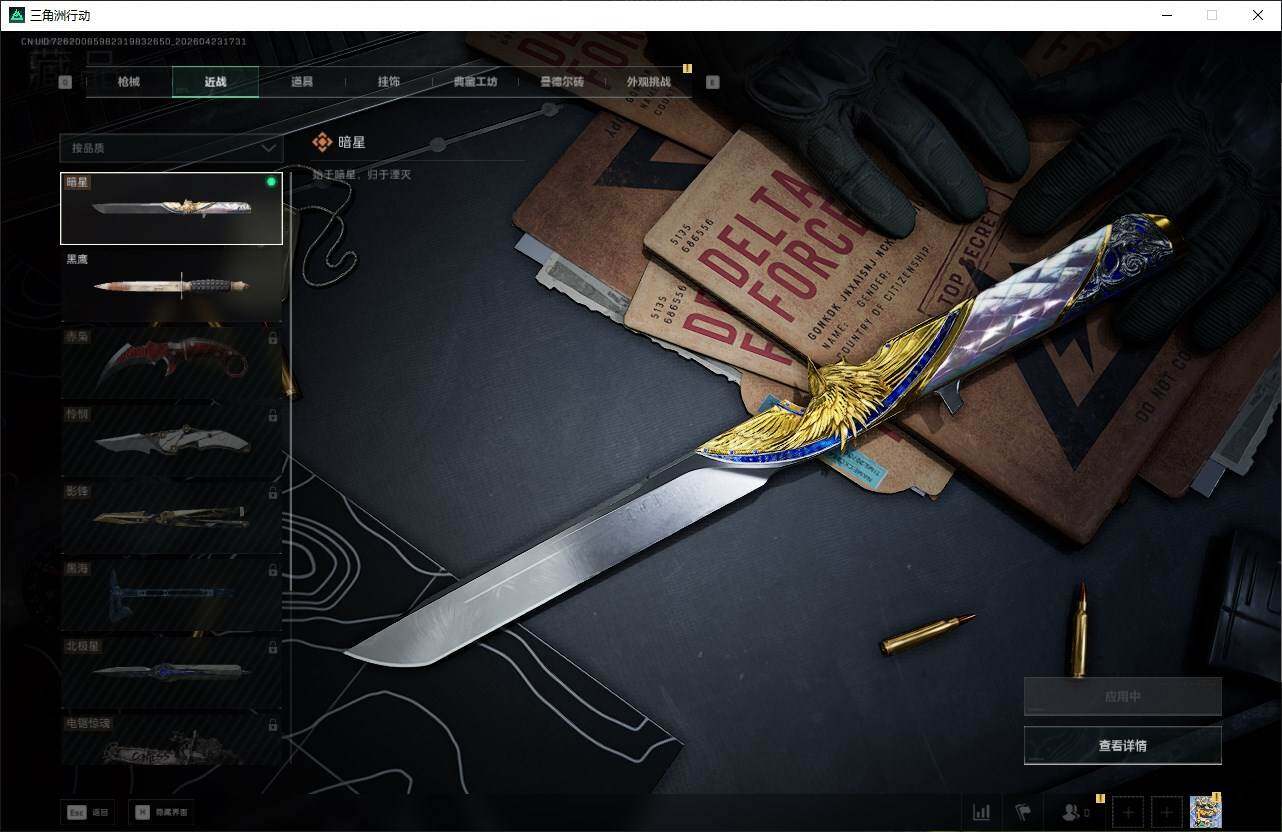Open the 外观挑战 tab
The width and height of the screenshot is (1282, 832).
pos(648,82)
